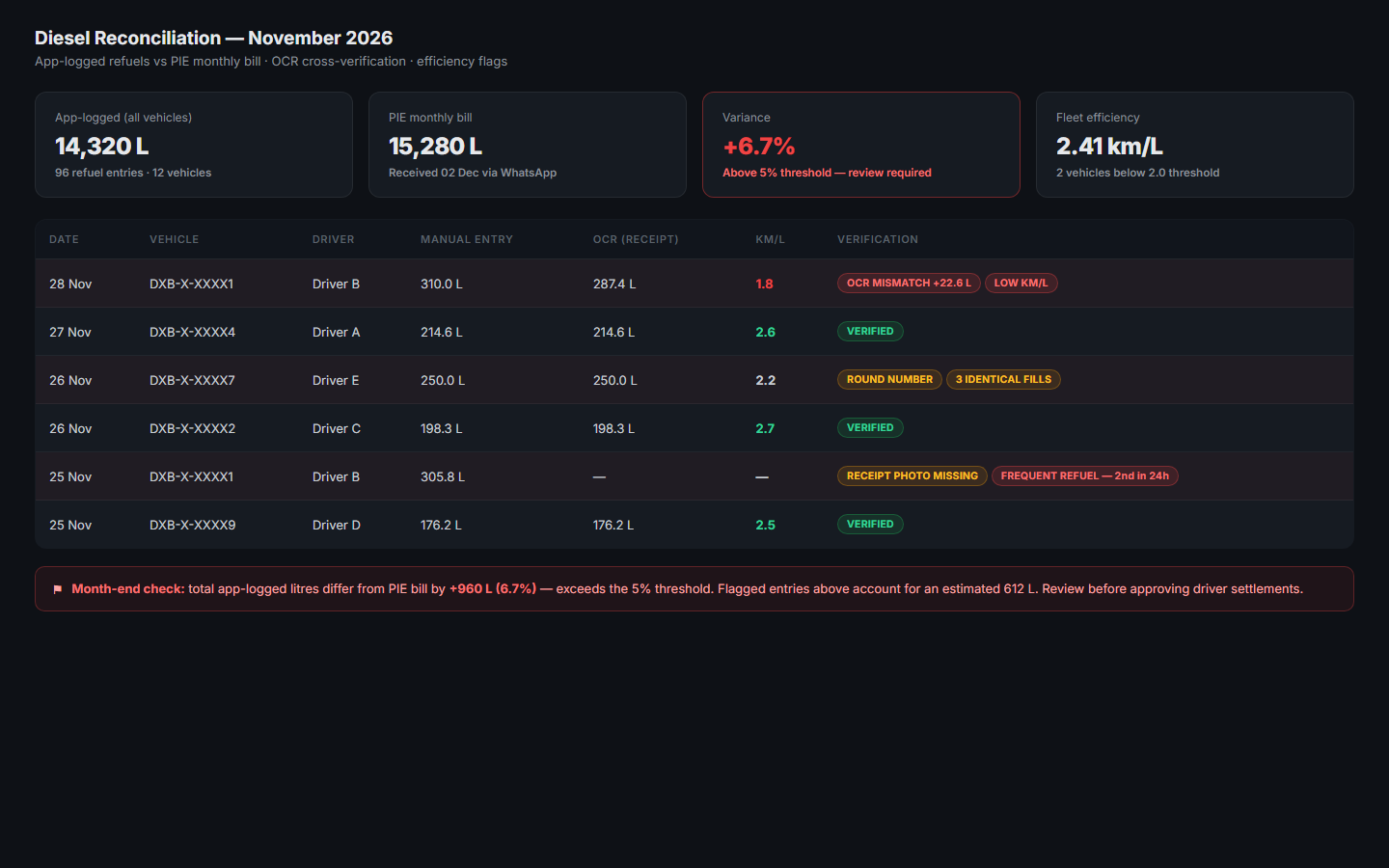Click the RECEIPT PHOTO MISSING badge
Image resolution: width=1389 pixels, height=868 pixels.
coord(912,475)
